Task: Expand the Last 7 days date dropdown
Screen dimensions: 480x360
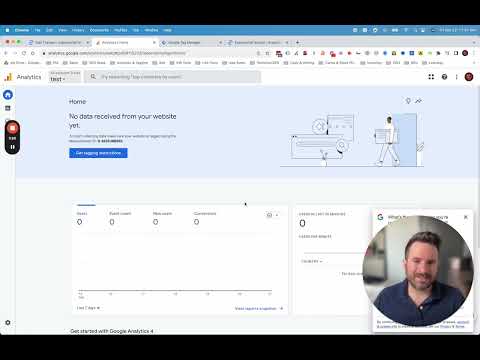Action: (88, 308)
